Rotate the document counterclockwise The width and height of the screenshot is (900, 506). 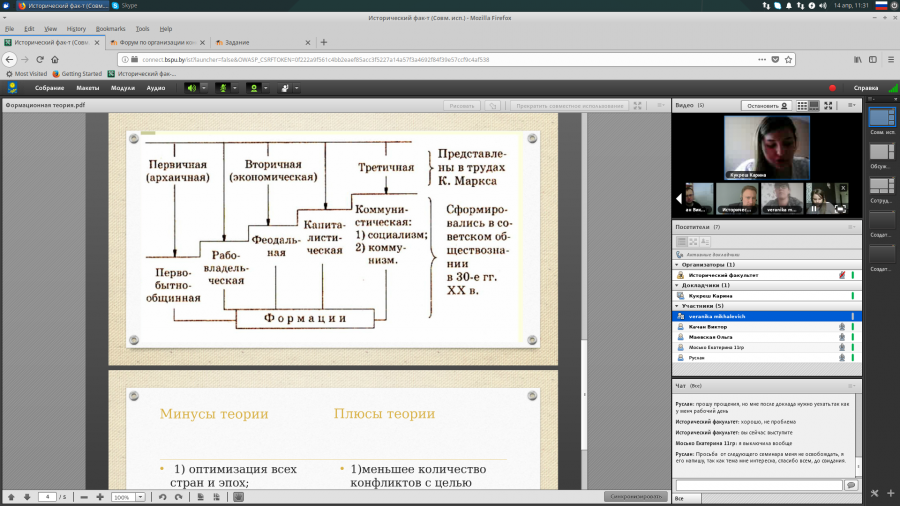162,497
